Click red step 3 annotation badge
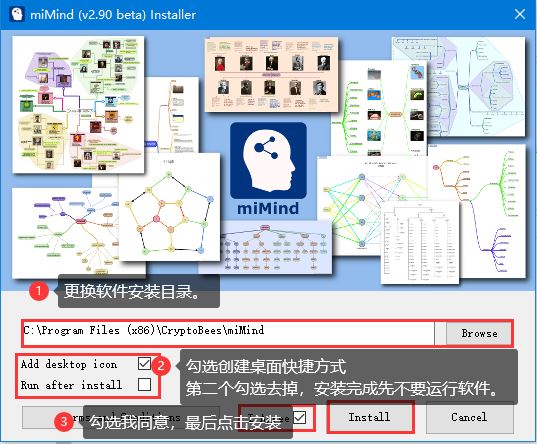 click(64, 421)
